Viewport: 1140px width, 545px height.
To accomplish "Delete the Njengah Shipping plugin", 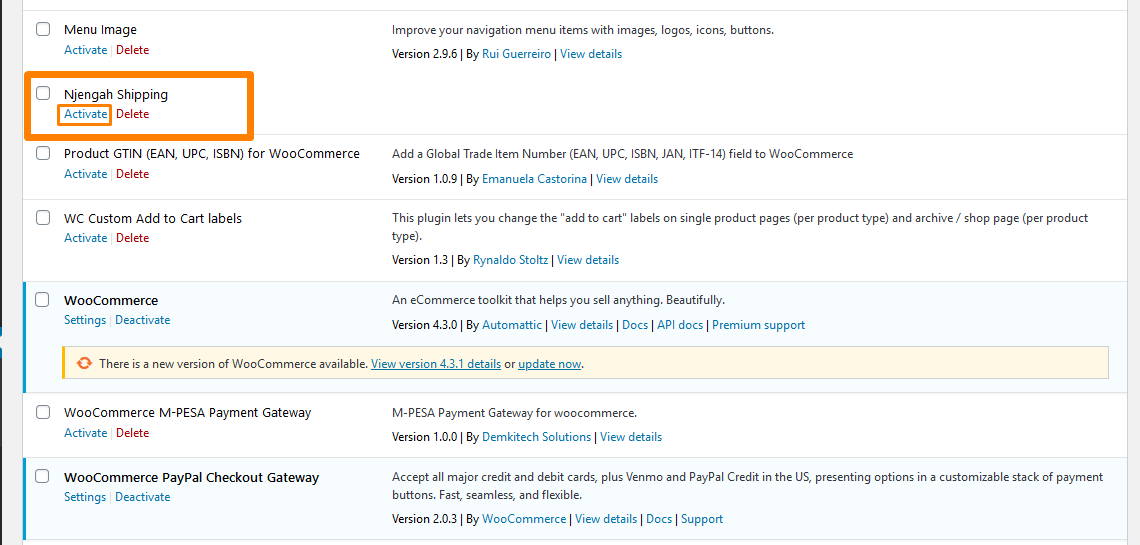I will coord(132,114).
